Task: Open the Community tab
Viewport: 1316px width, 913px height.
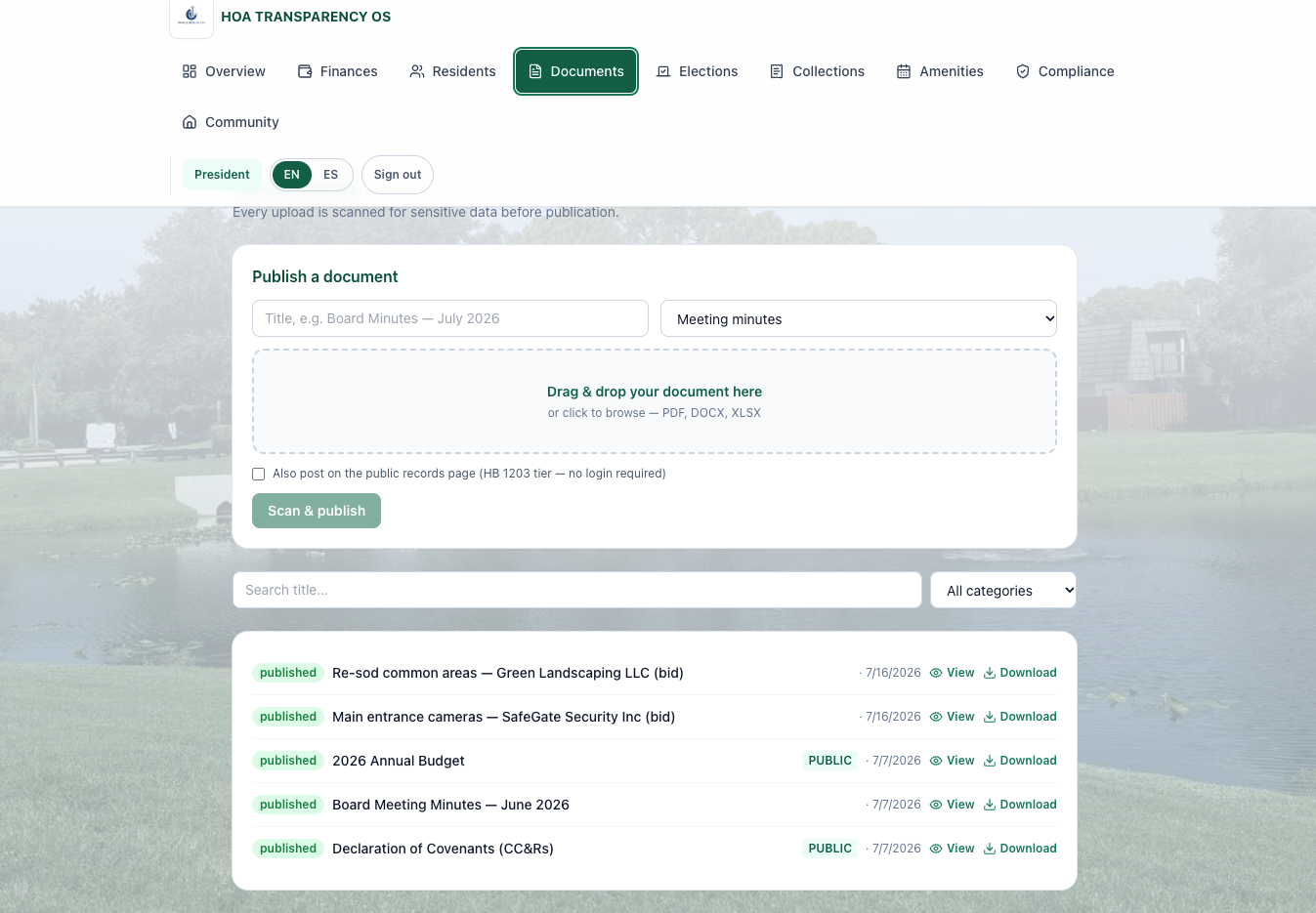Action: click(231, 122)
